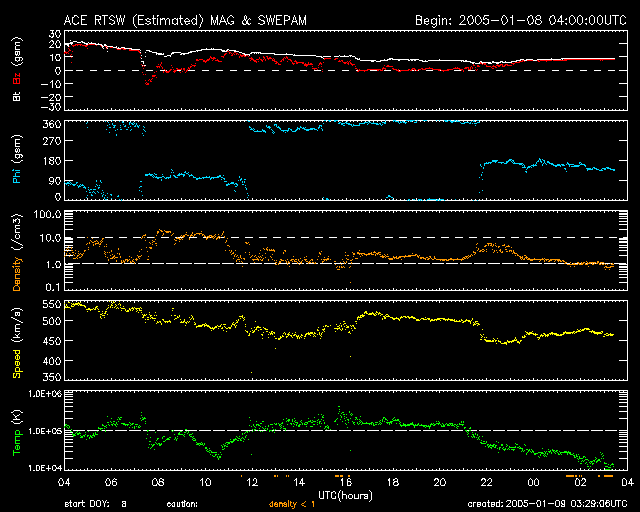640x512 pixels.
Task: Click the orange 'Density (/cm3)' axis label
Action: pos(17,252)
